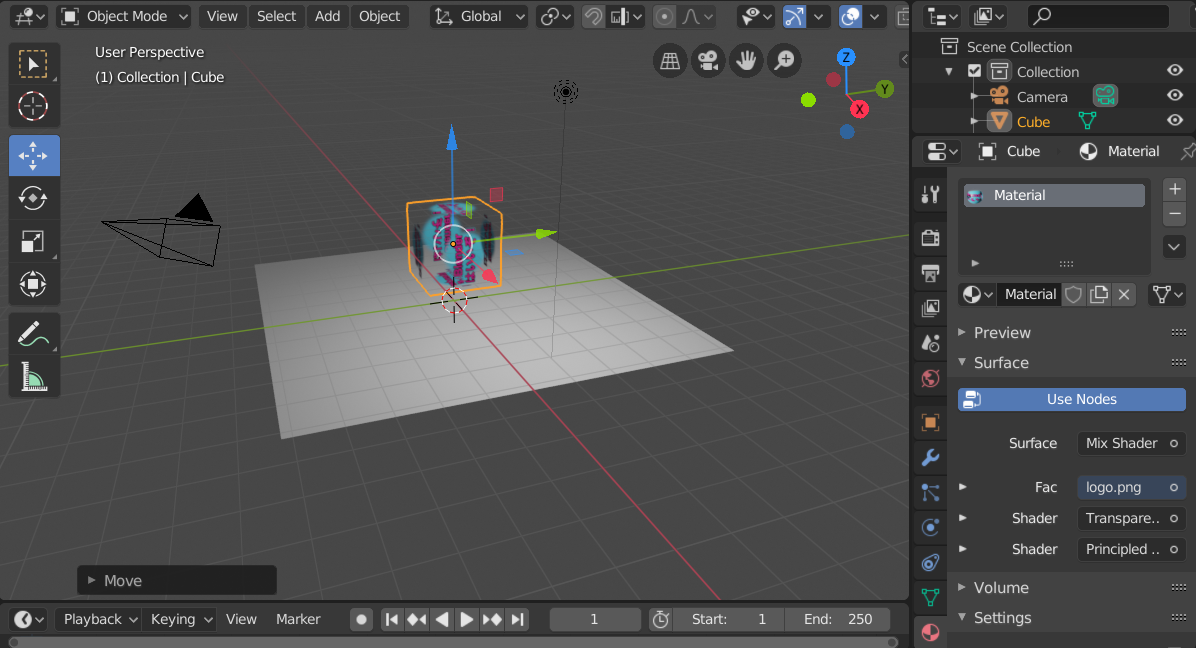Open Object properties tab
The width and height of the screenshot is (1196, 648).
(930, 422)
